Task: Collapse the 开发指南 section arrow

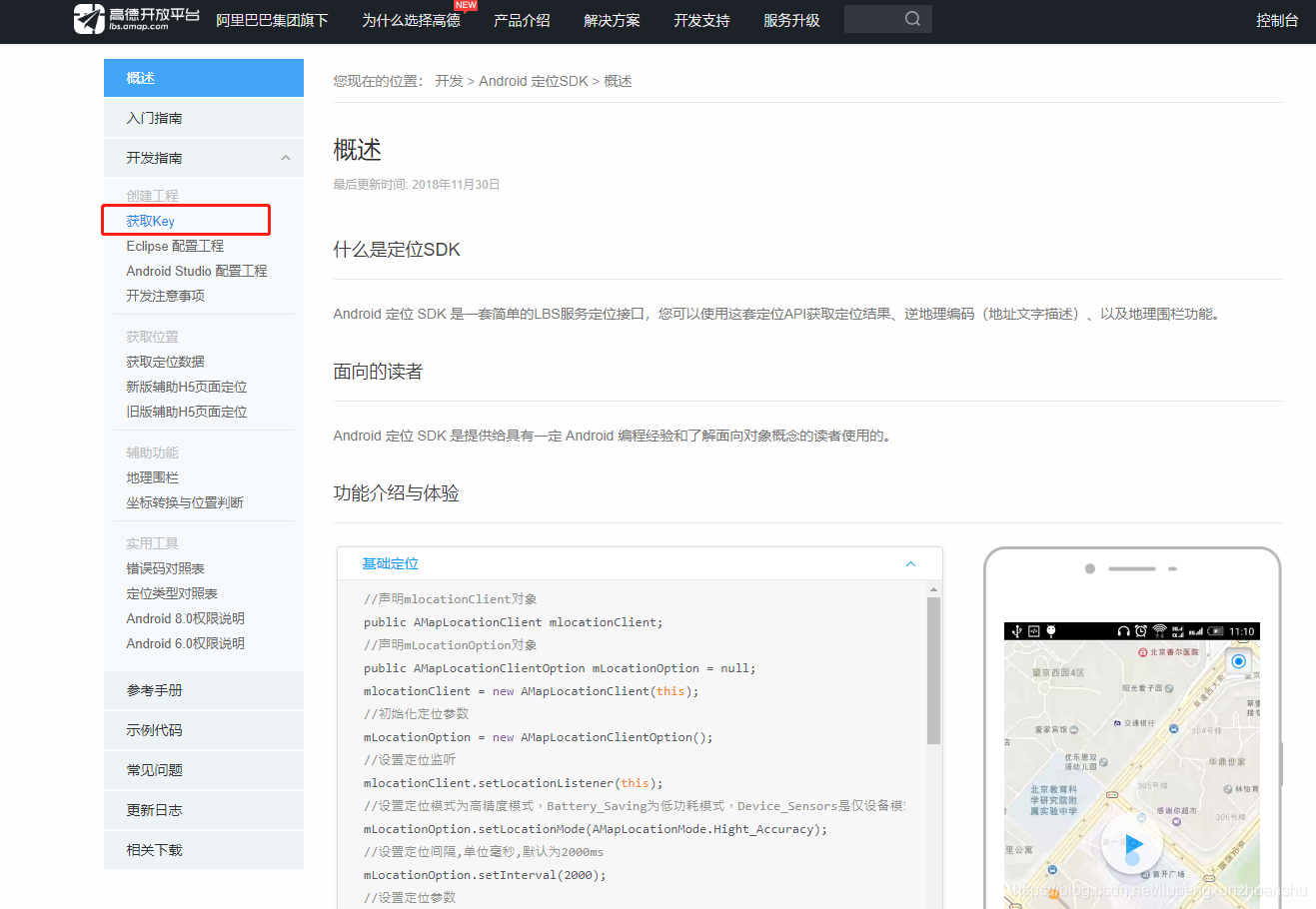Action: click(x=286, y=158)
